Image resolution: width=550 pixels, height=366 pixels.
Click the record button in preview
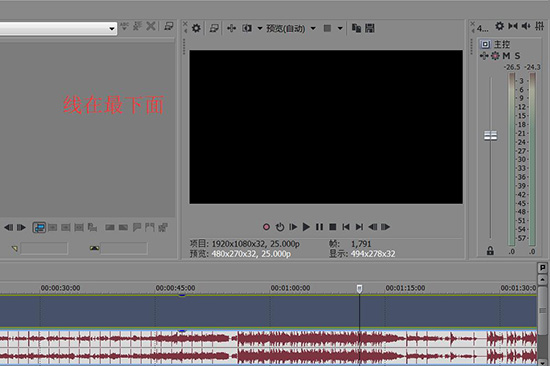[x=266, y=227]
